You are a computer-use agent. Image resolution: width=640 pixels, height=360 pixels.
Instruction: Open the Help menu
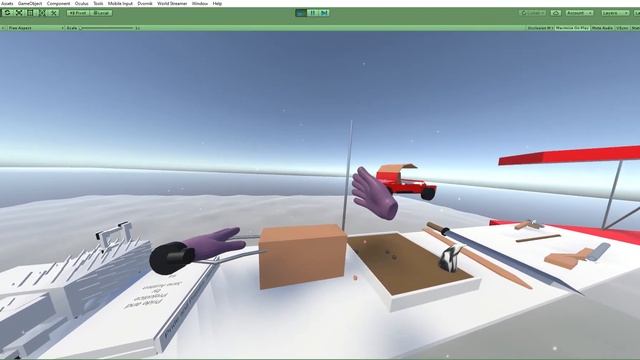coord(217,3)
